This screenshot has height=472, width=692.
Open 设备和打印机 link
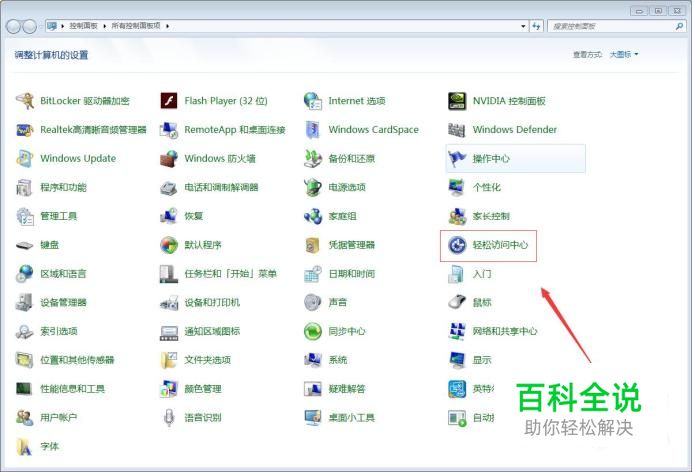pyautogui.click(x=212, y=303)
